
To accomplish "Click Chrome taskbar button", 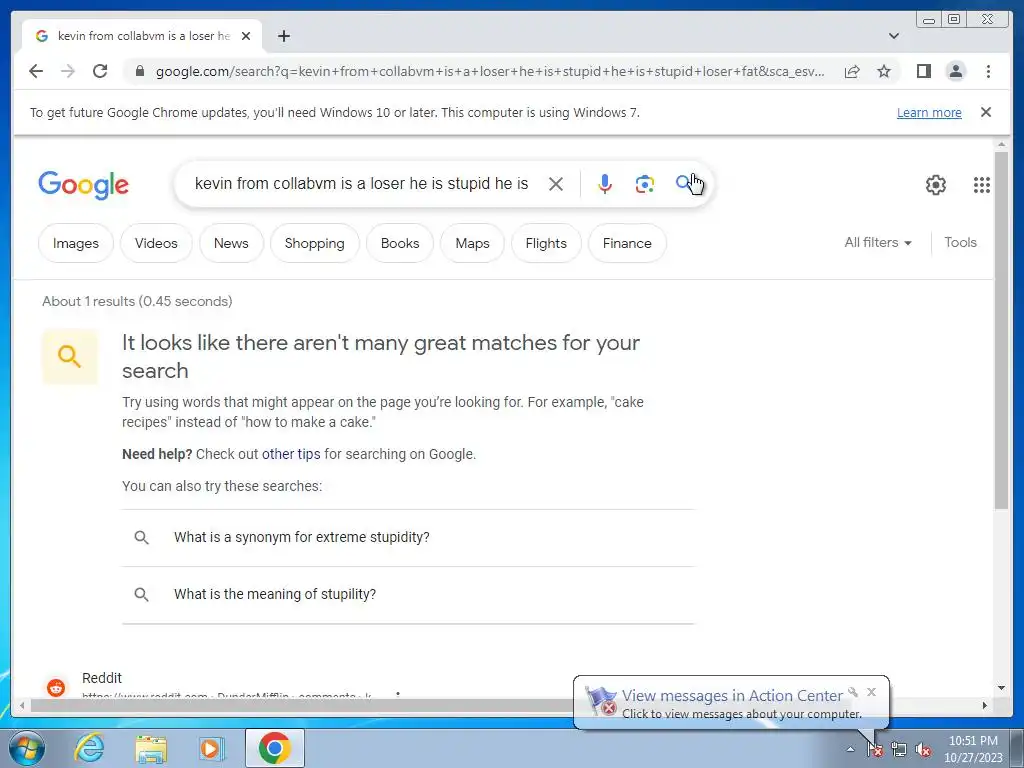I will 274,748.
